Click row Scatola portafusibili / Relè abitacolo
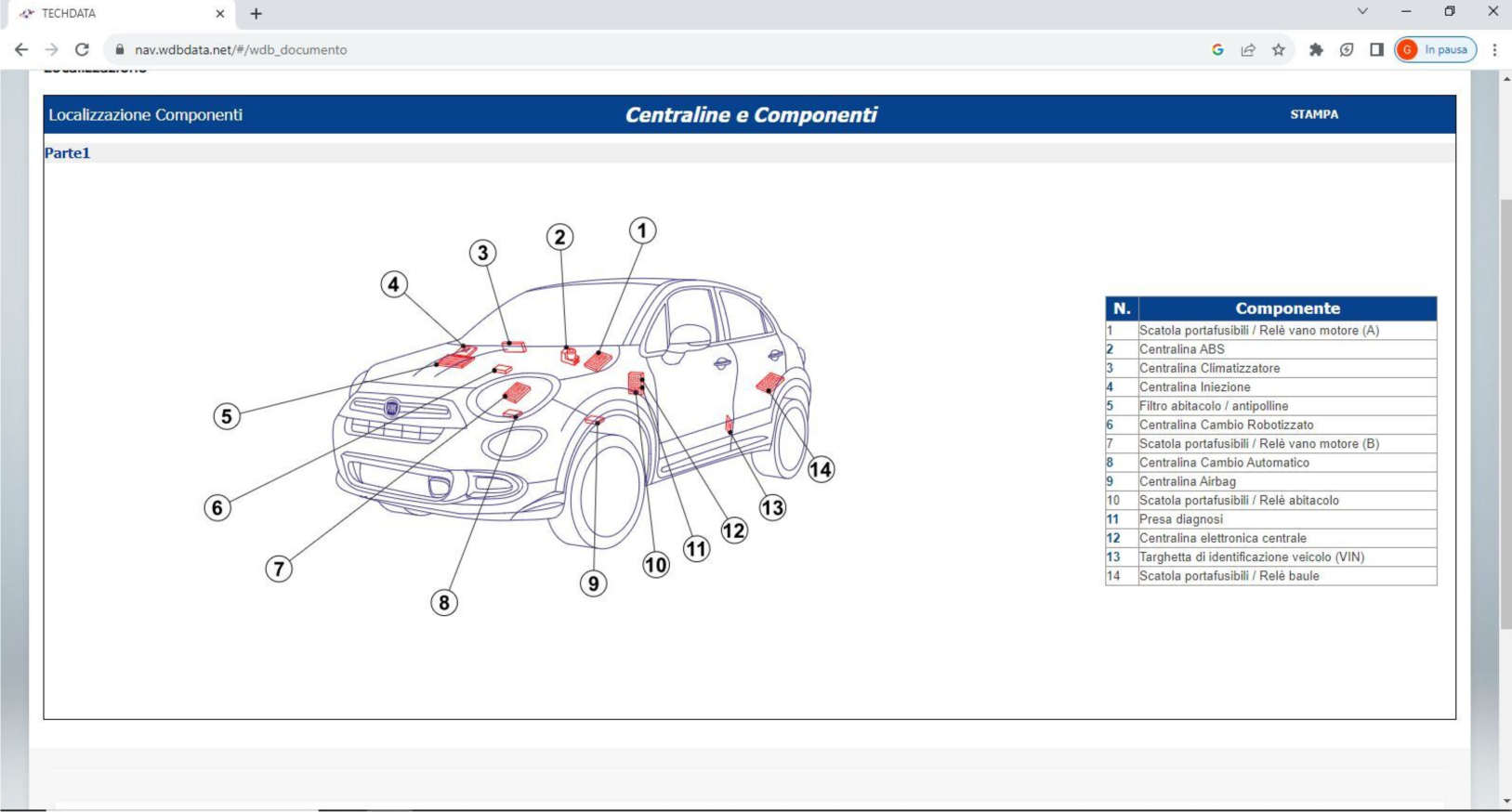The height and width of the screenshot is (812, 1512). (x=1270, y=501)
